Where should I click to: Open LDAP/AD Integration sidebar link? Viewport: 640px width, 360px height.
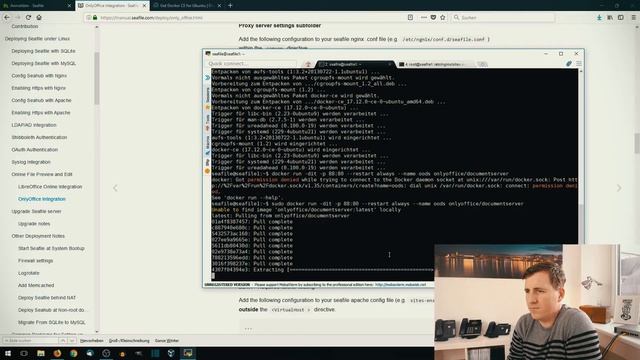click(34, 125)
